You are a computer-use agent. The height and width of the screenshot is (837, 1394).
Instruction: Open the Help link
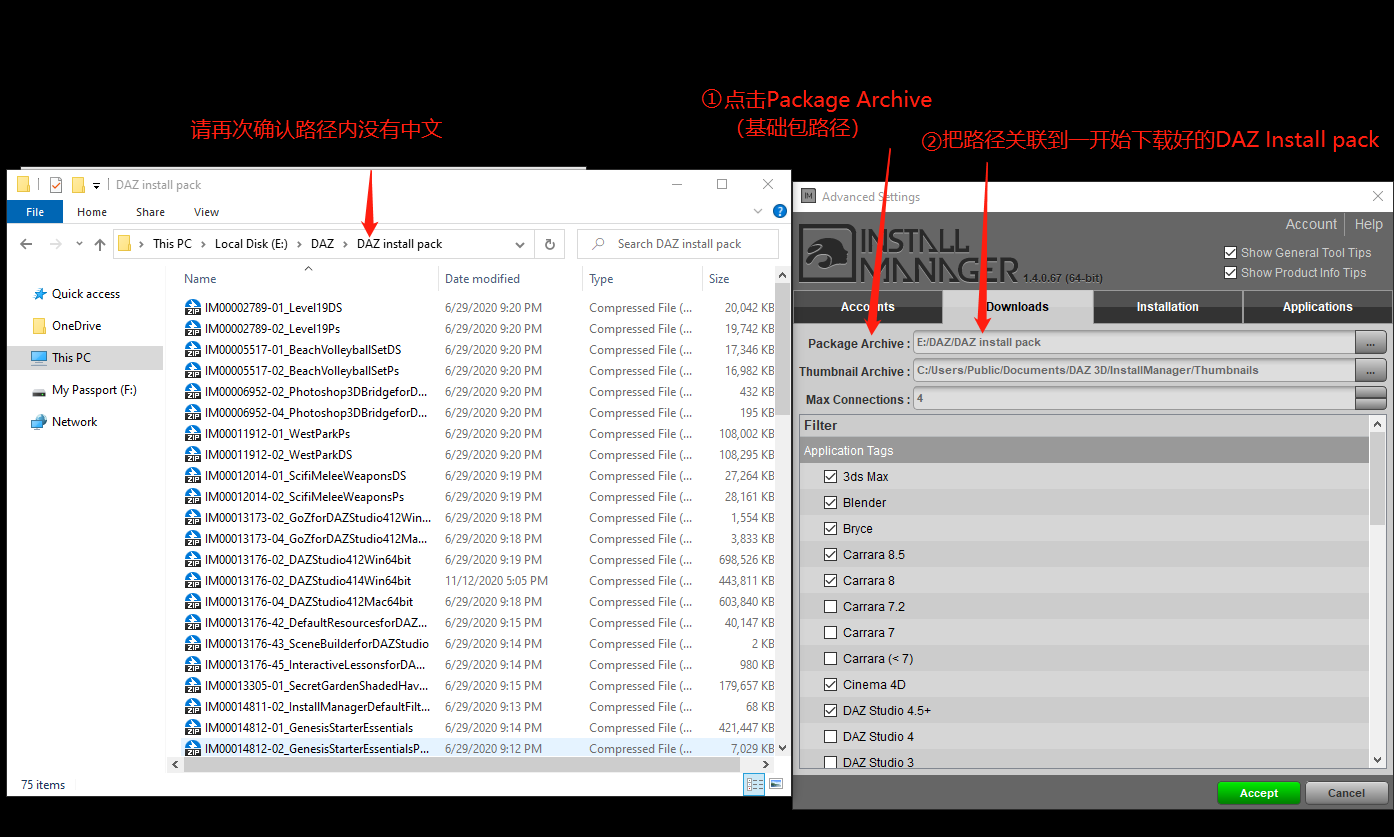pos(1368,225)
